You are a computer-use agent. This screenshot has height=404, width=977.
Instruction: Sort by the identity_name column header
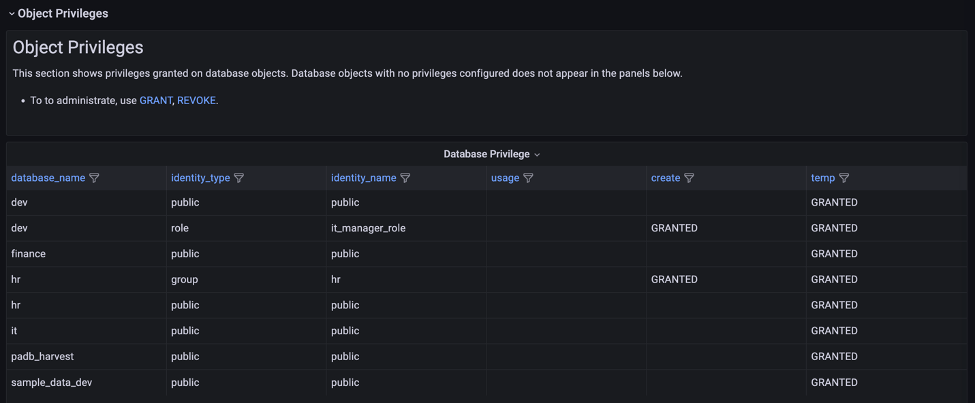(363, 178)
